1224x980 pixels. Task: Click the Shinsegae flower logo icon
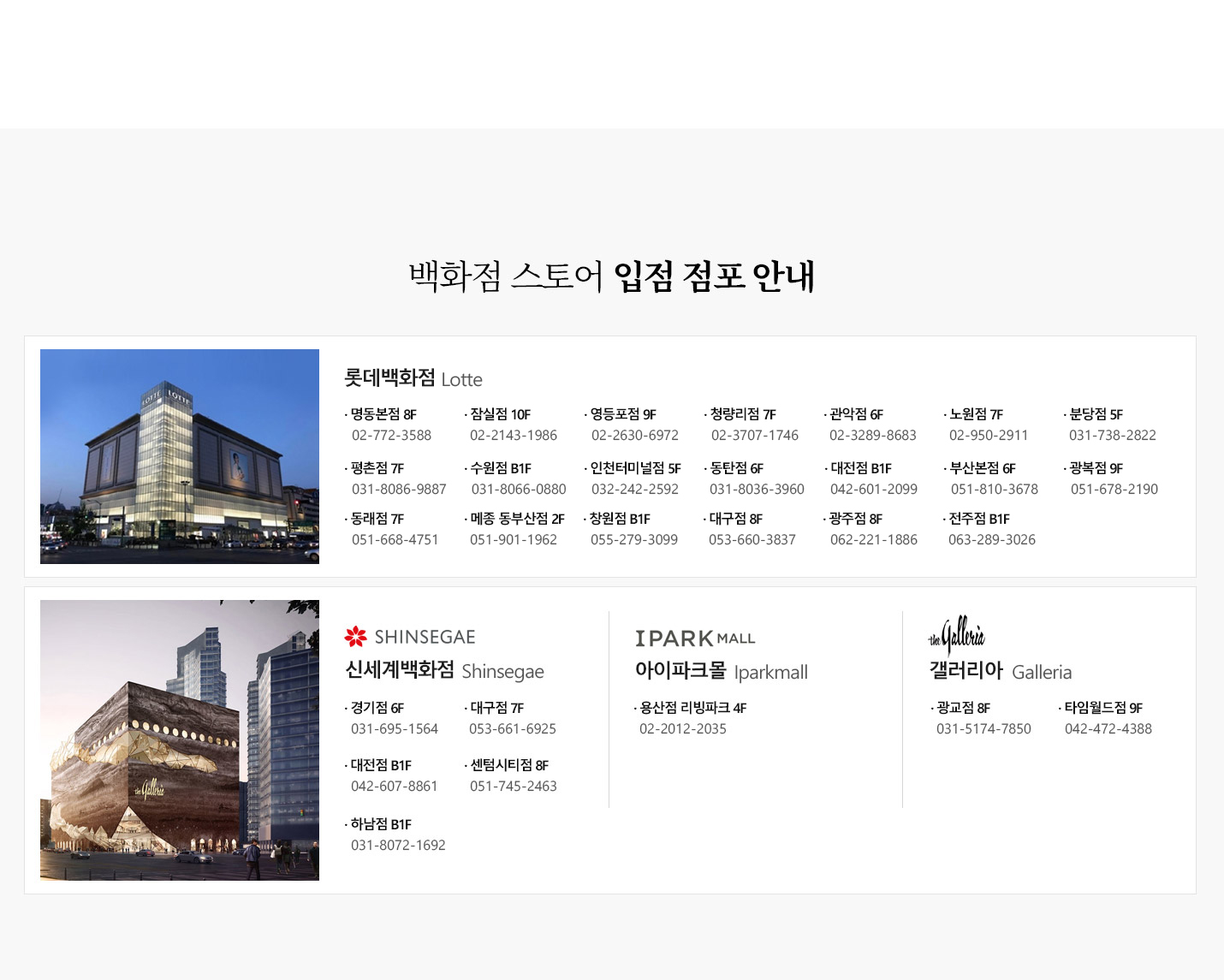pos(355,637)
